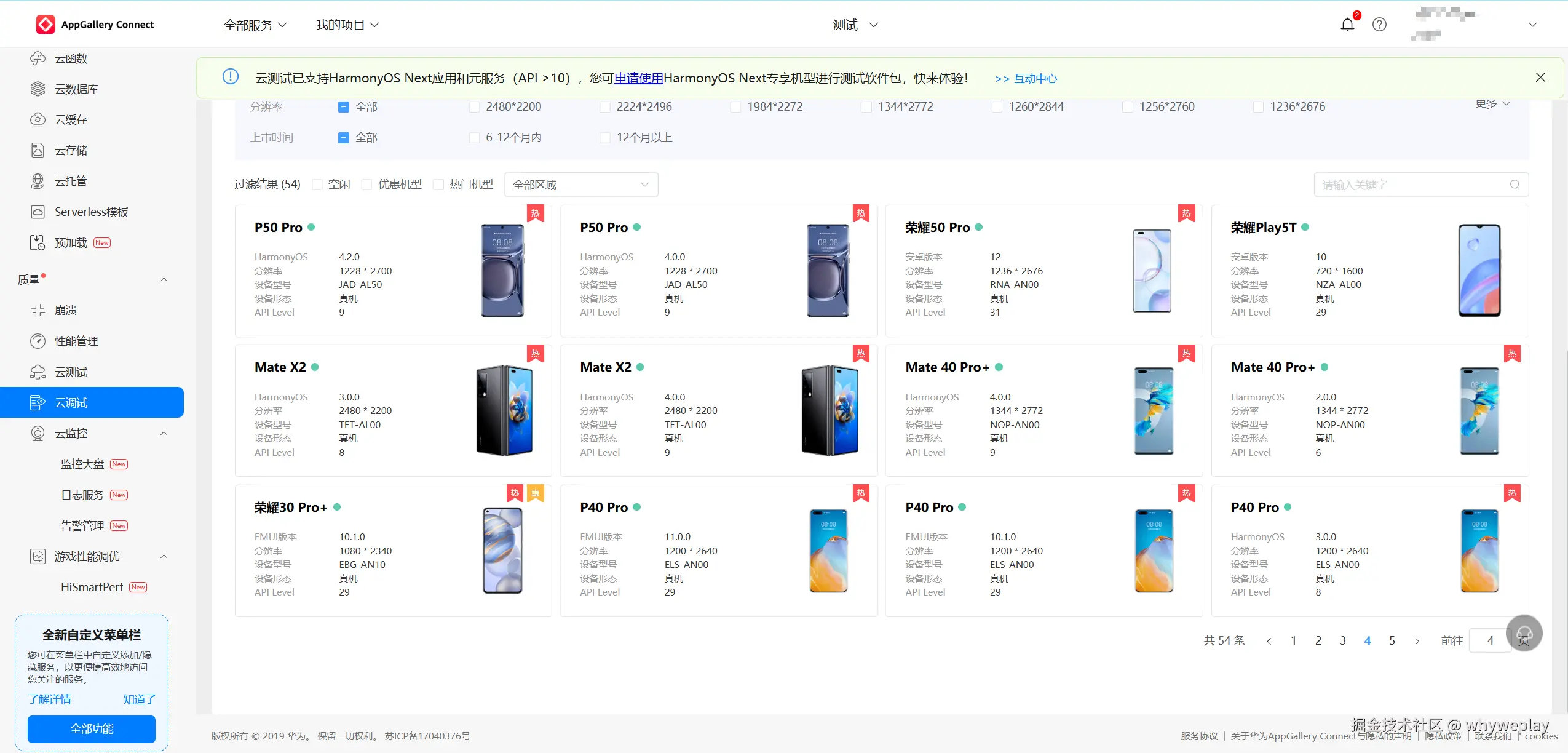1568x753 pixels.
Task: Open the 我的项目 menu
Action: (347, 25)
